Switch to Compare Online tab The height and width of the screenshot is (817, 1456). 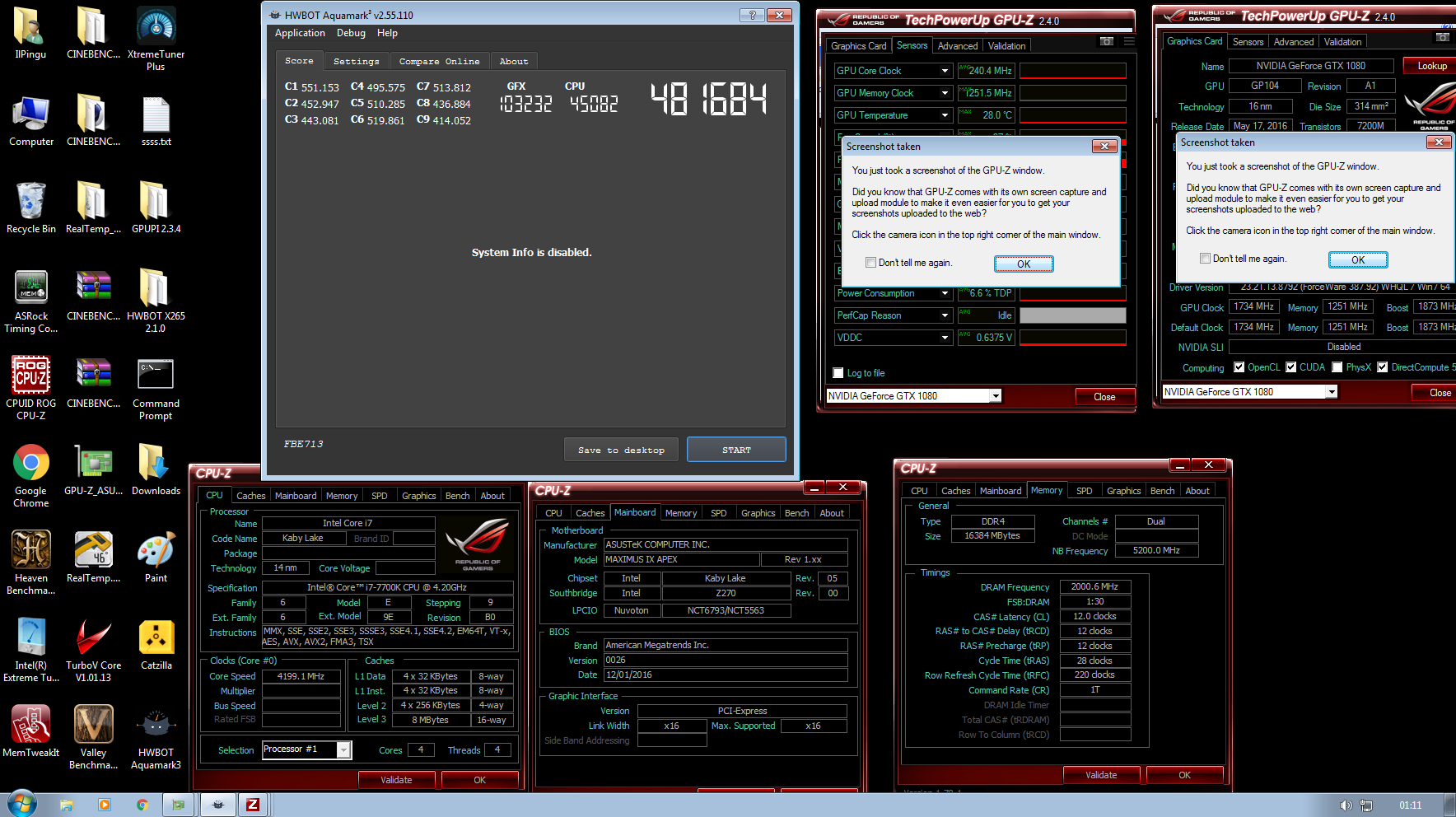(x=439, y=62)
